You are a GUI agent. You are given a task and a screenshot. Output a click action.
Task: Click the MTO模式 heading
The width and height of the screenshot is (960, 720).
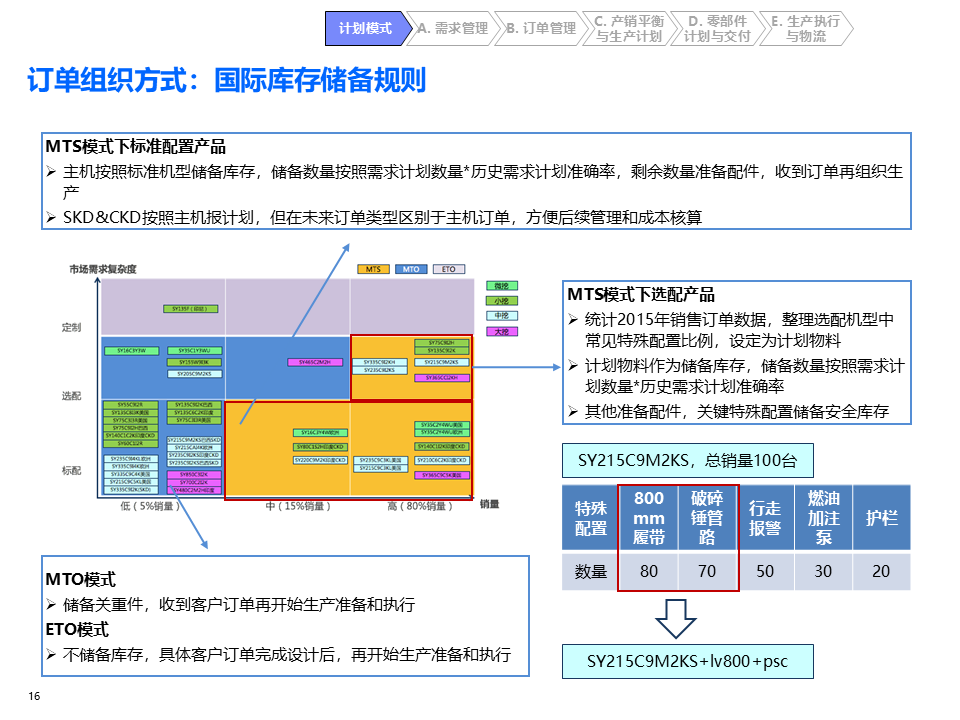[x=81, y=579]
